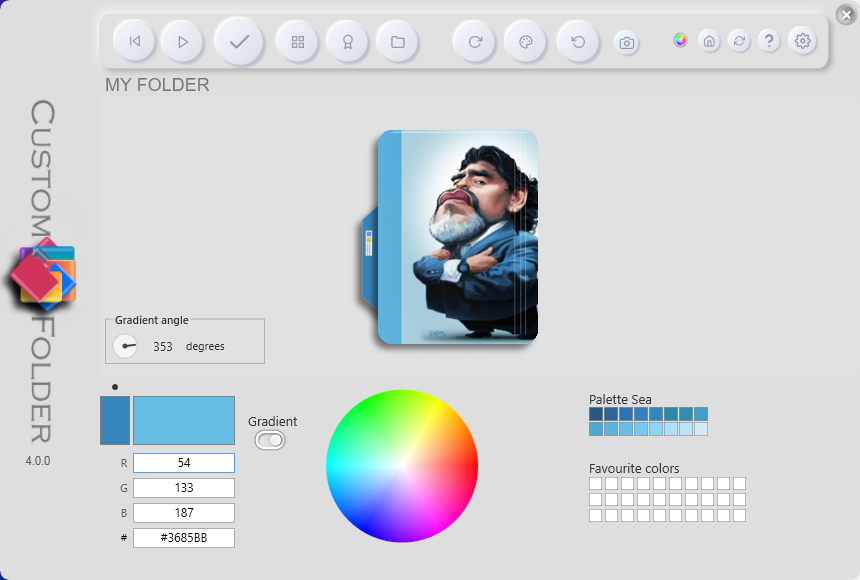This screenshot has height=580, width=860.
Task: Pick the last swatch in Palette Sea top row
Action: pos(701,414)
